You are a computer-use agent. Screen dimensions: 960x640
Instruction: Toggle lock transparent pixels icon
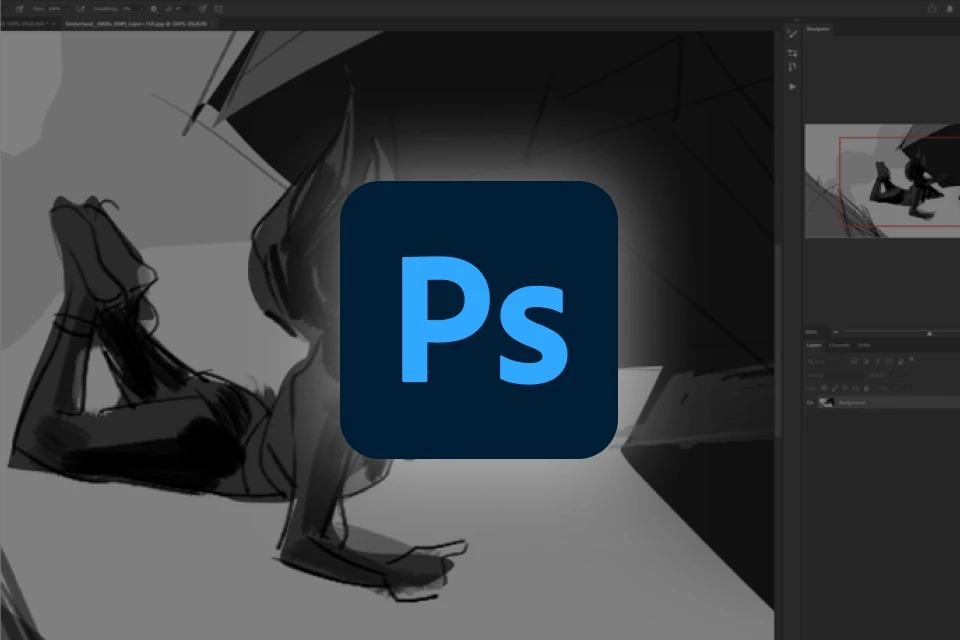(x=823, y=388)
